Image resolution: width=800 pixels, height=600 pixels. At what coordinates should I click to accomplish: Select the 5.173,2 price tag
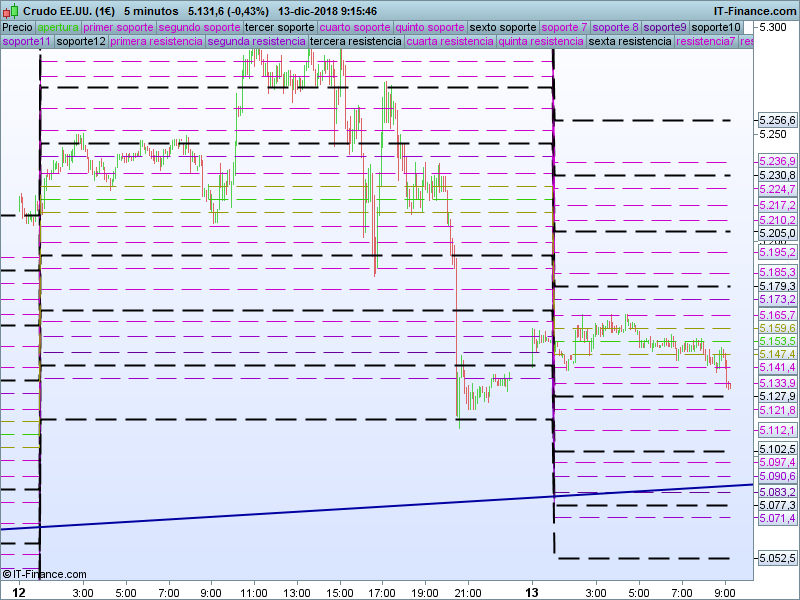(777, 299)
